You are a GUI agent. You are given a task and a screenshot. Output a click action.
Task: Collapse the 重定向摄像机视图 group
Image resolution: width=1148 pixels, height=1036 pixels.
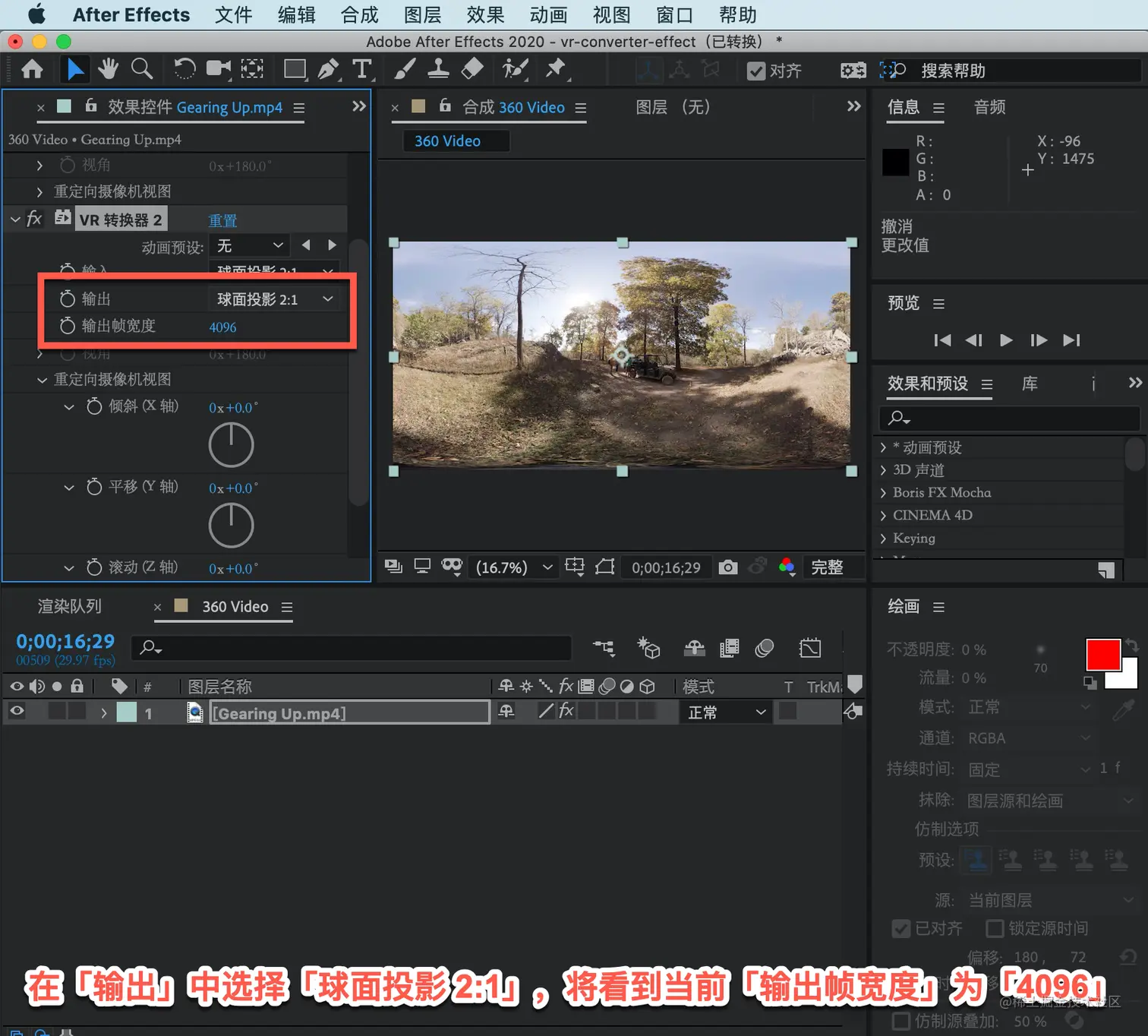pyautogui.click(x=42, y=380)
